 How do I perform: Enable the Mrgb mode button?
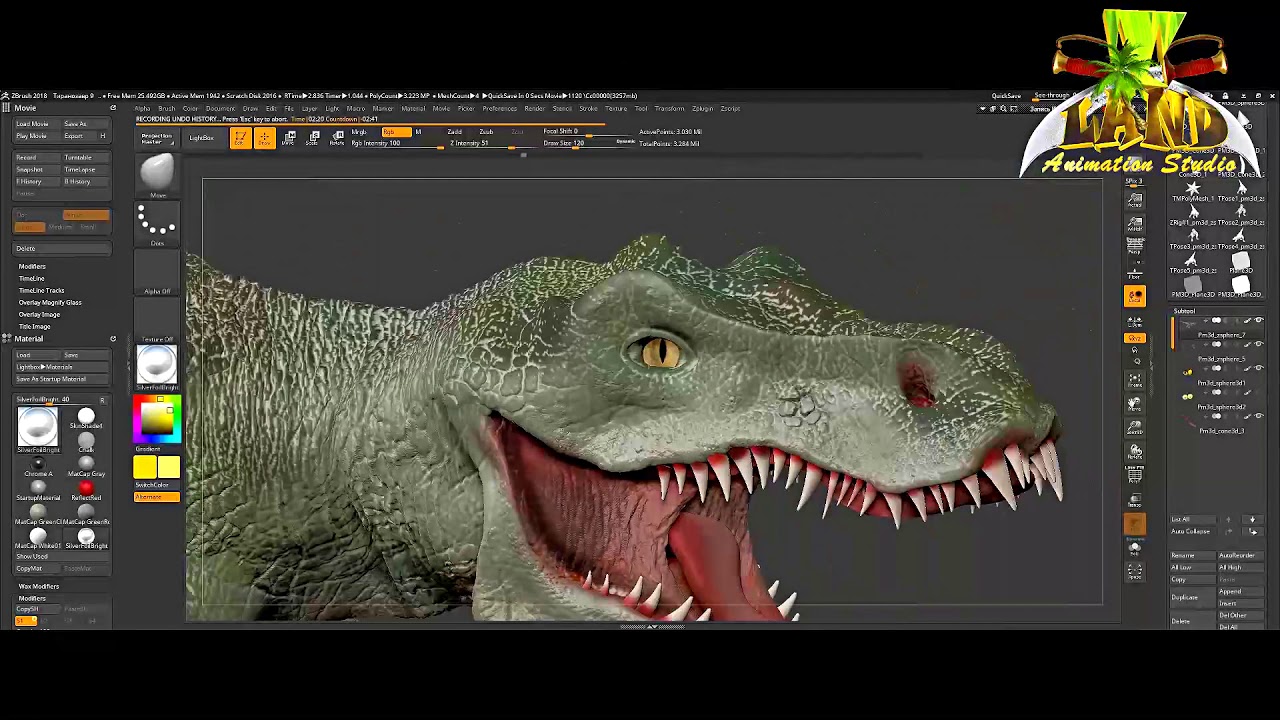click(x=359, y=132)
